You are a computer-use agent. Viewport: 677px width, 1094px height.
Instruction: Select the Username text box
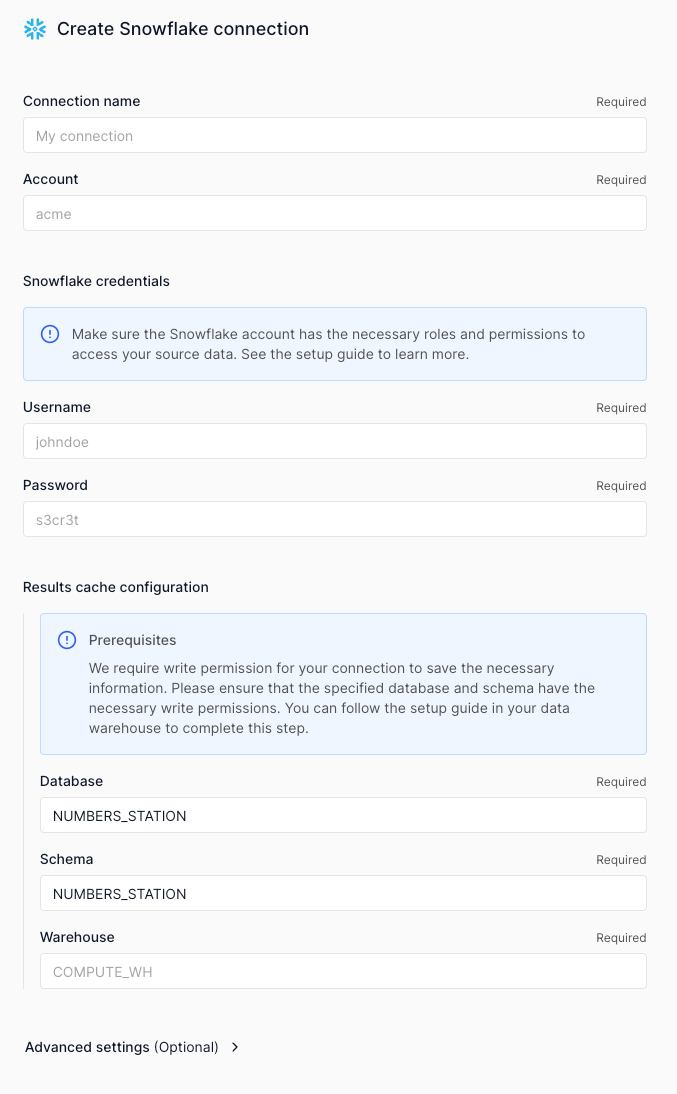point(334,441)
